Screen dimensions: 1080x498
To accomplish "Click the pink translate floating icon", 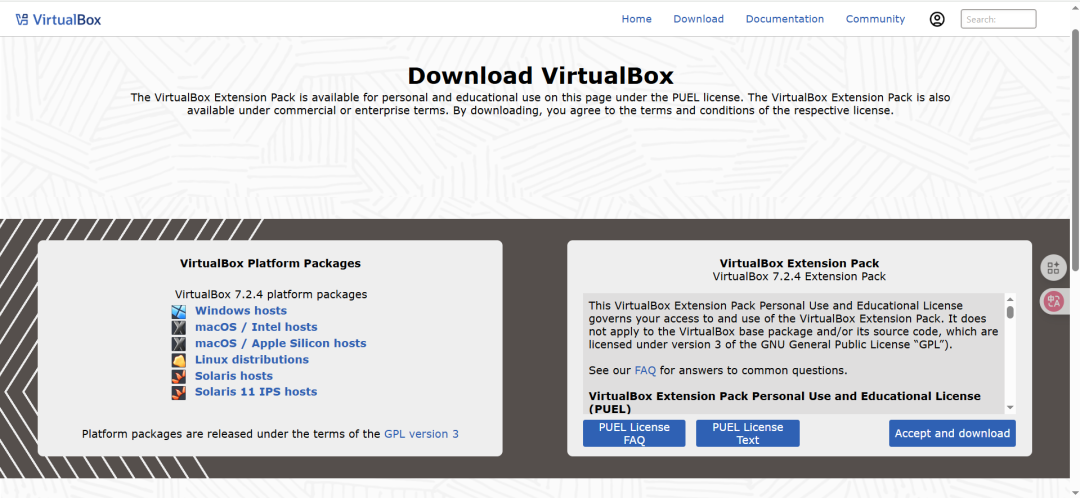I will 1053,301.
